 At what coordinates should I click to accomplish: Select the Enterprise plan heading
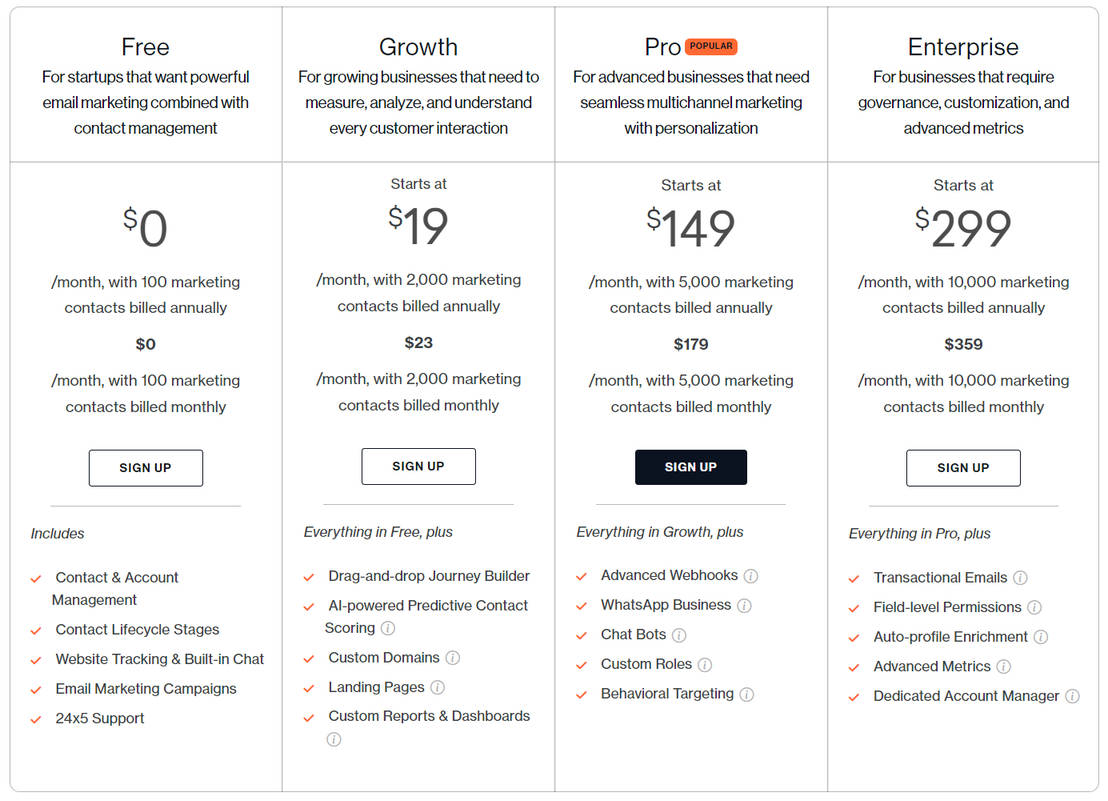pyautogui.click(x=963, y=47)
